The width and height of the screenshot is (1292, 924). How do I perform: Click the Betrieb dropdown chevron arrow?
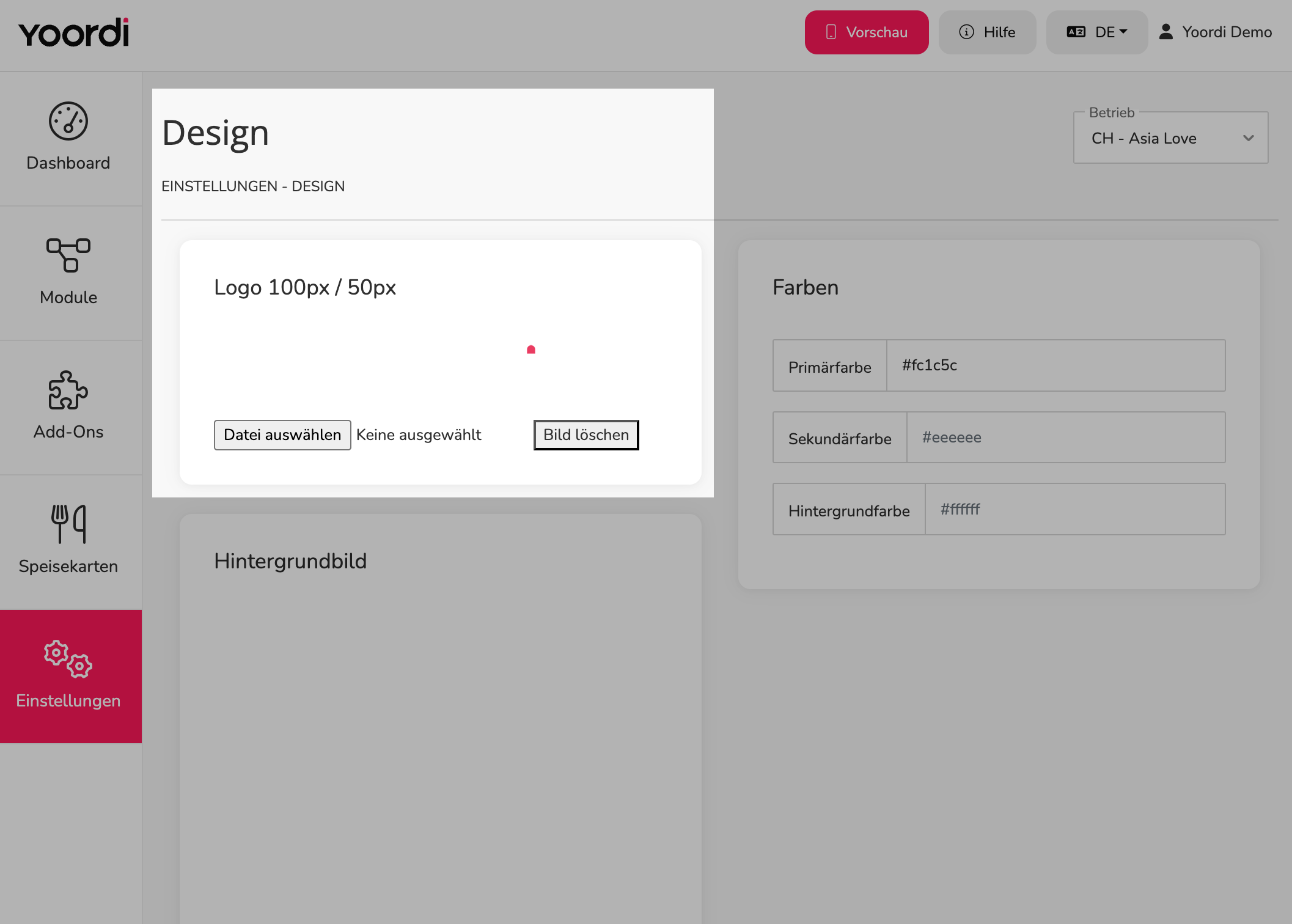pos(1249,138)
